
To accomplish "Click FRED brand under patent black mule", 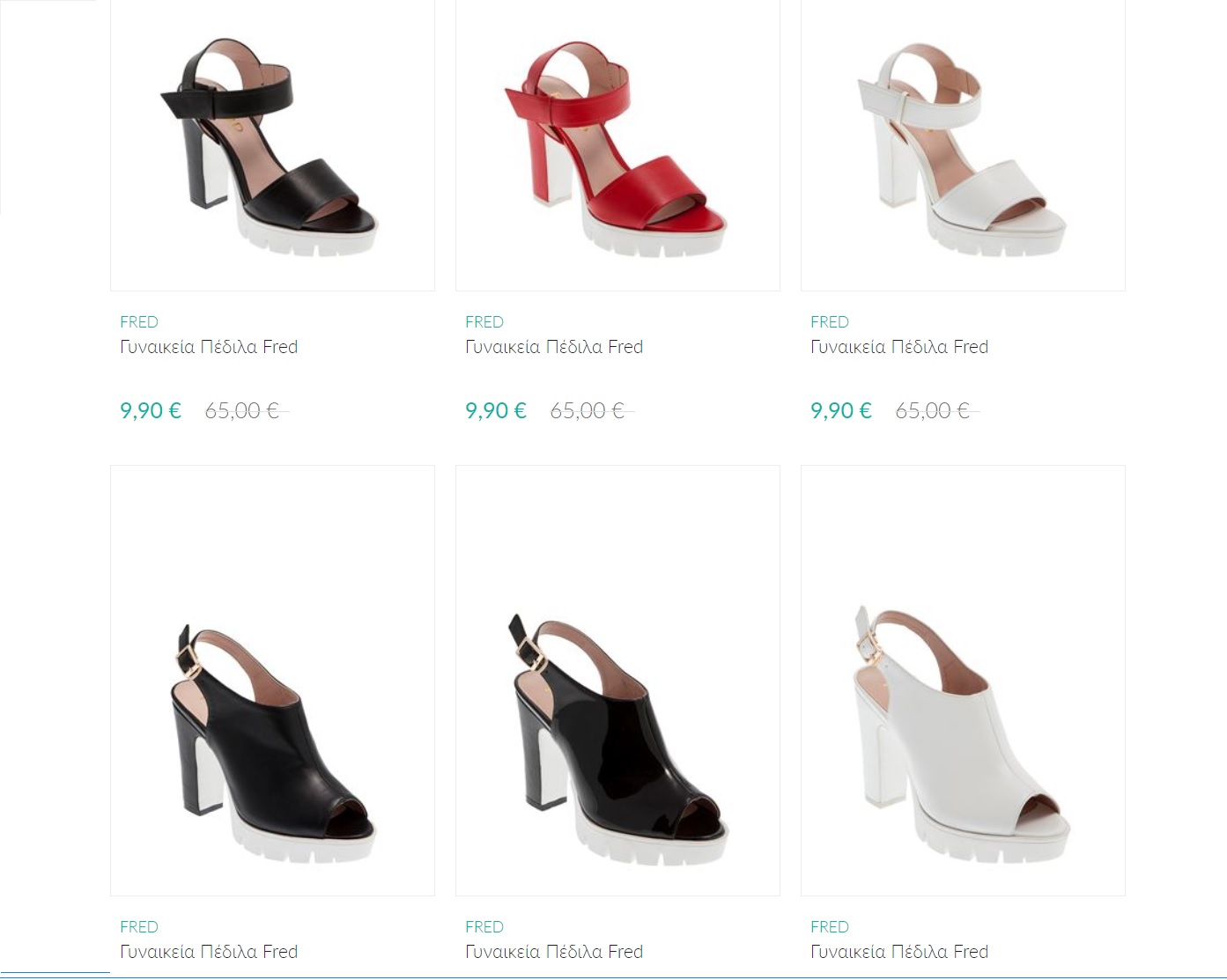I will click(484, 927).
